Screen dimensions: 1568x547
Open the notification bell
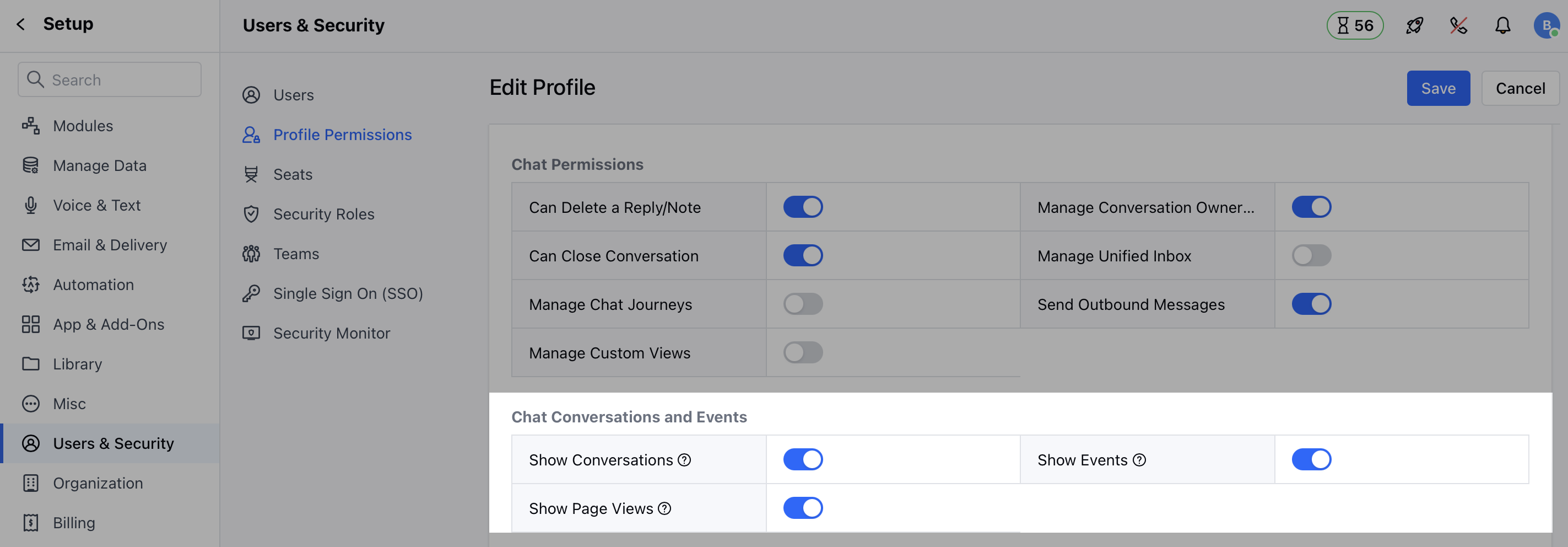pos(1502,25)
